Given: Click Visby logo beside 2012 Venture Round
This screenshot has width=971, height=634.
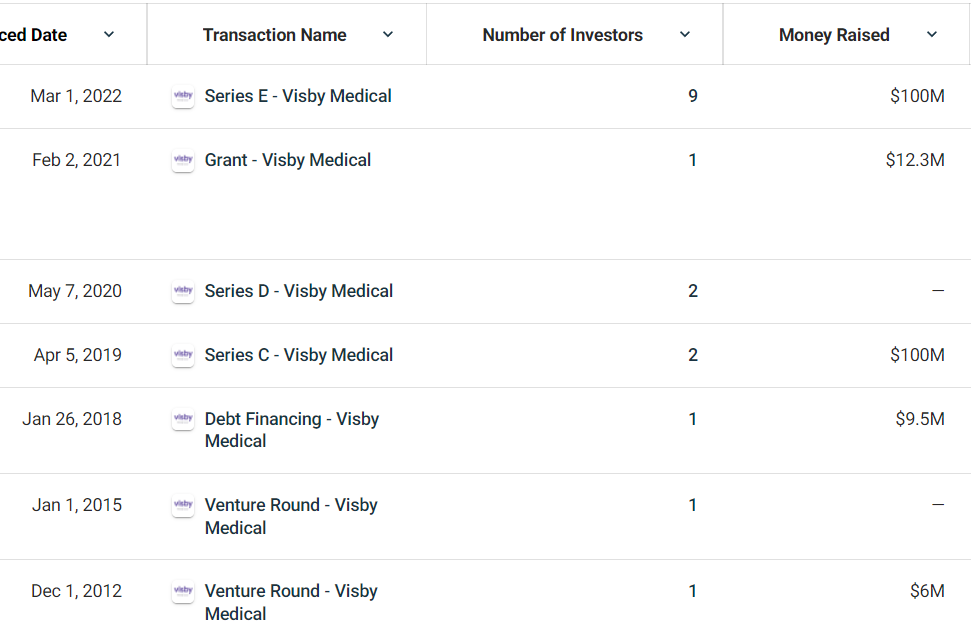Looking at the screenshot, I should pyautogui.click(x=183, y=592).
